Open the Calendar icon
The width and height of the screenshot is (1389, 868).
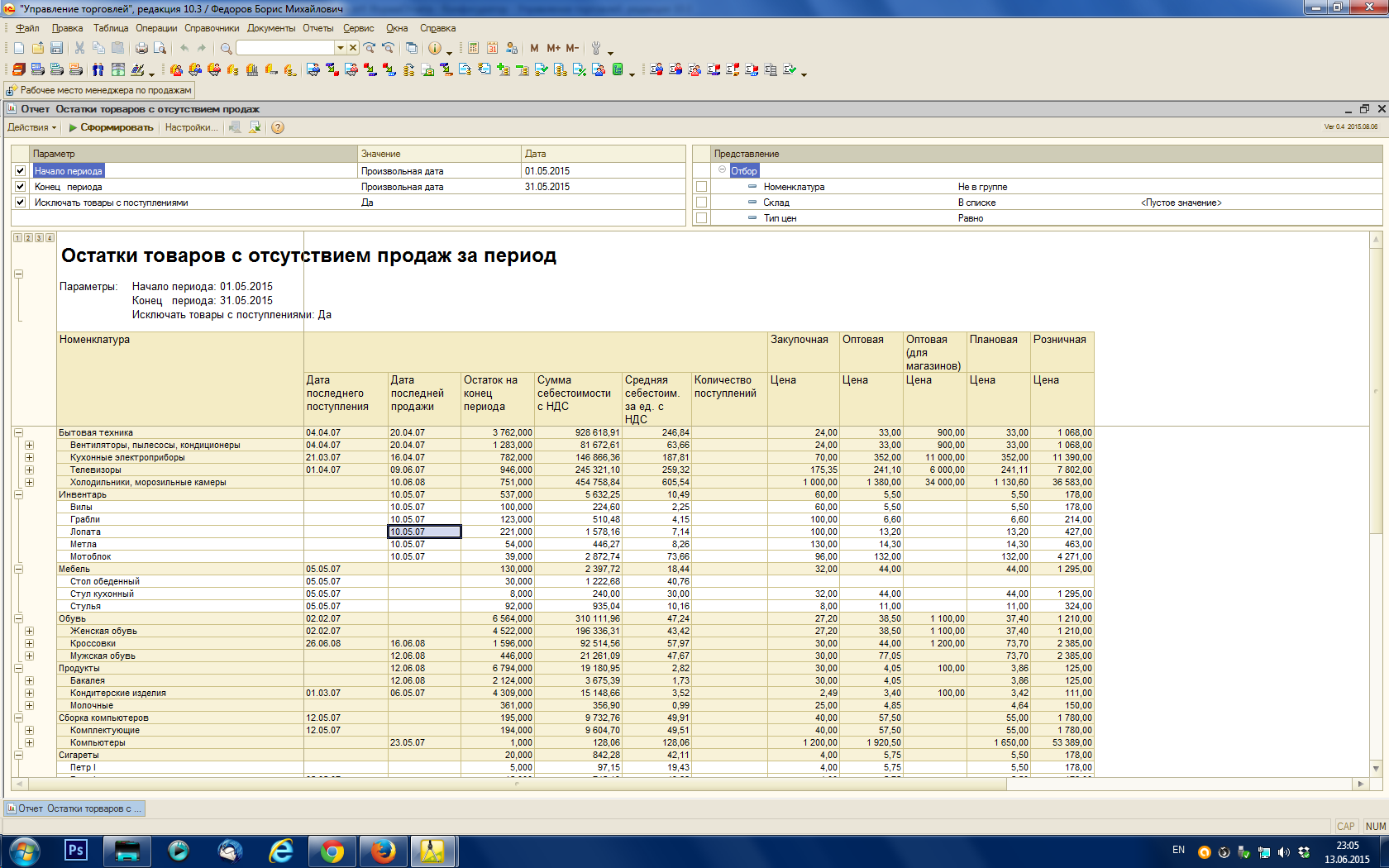coord(492,48)
